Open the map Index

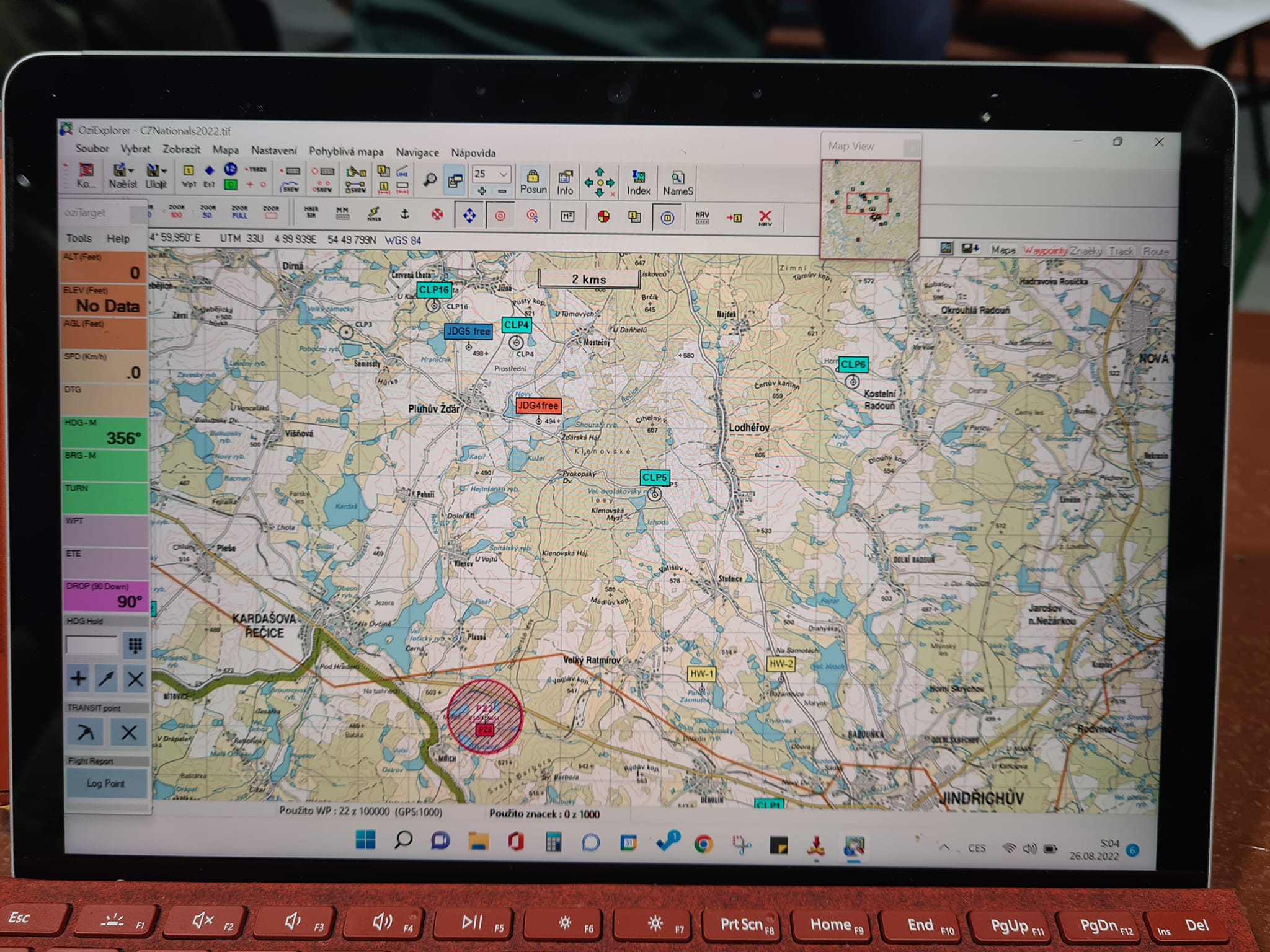point(638,183)
